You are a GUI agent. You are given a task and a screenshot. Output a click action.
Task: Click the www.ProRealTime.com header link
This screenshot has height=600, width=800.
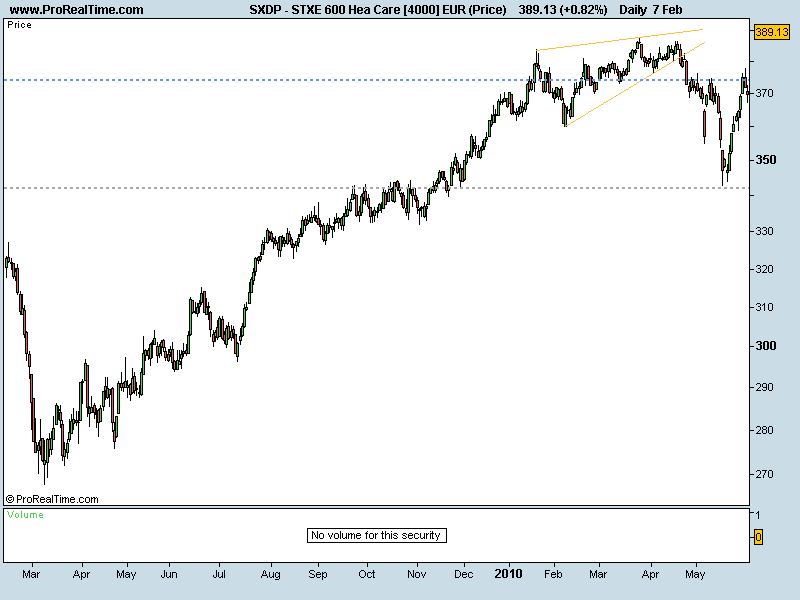(x=77, y=10)
